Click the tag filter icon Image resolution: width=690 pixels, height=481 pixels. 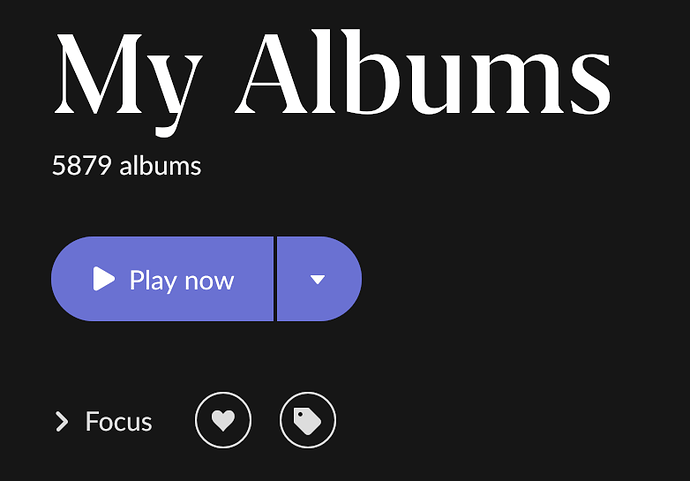[x=308, y=420]
